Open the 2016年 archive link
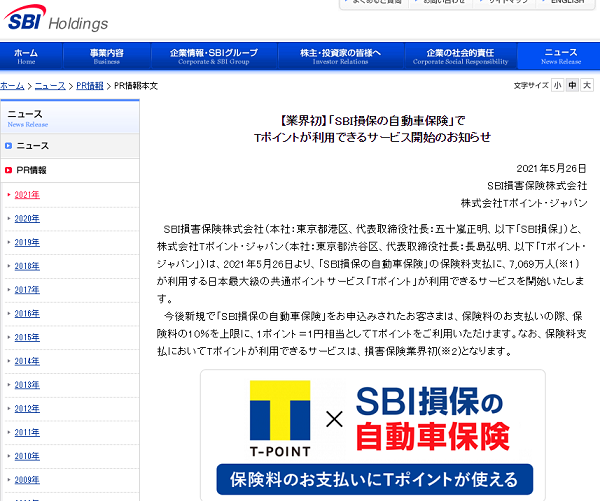 pos(27,313)
